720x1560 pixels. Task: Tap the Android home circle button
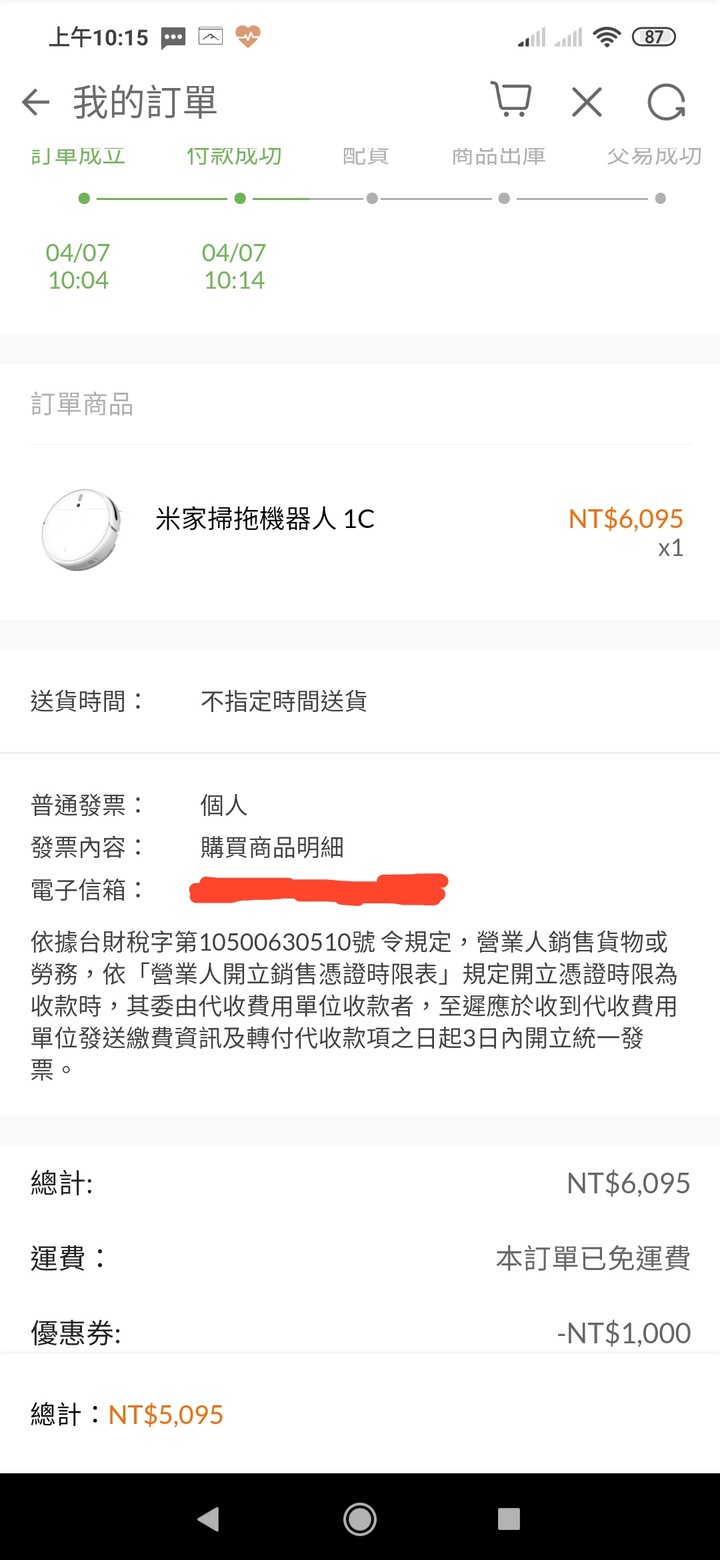(x=360, y=1519)
